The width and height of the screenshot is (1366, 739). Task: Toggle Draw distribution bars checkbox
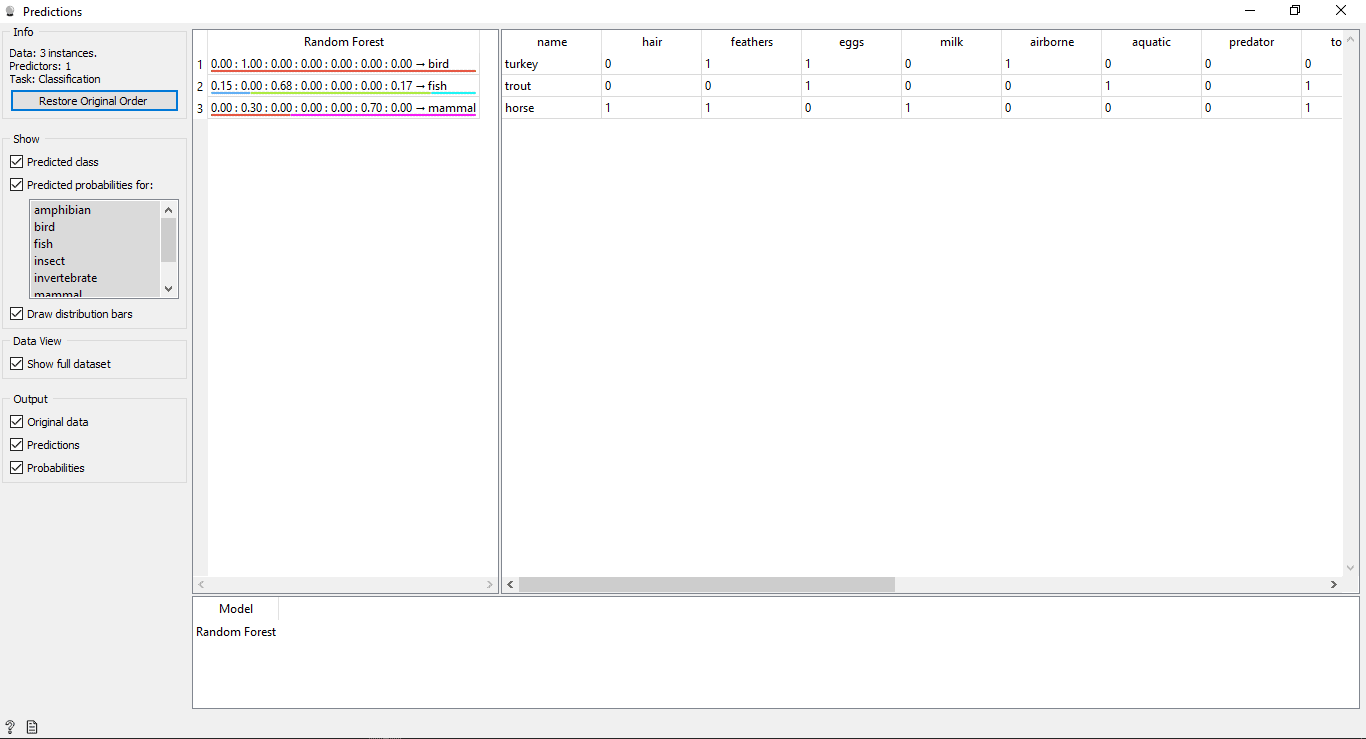click(x=16, y=314)
